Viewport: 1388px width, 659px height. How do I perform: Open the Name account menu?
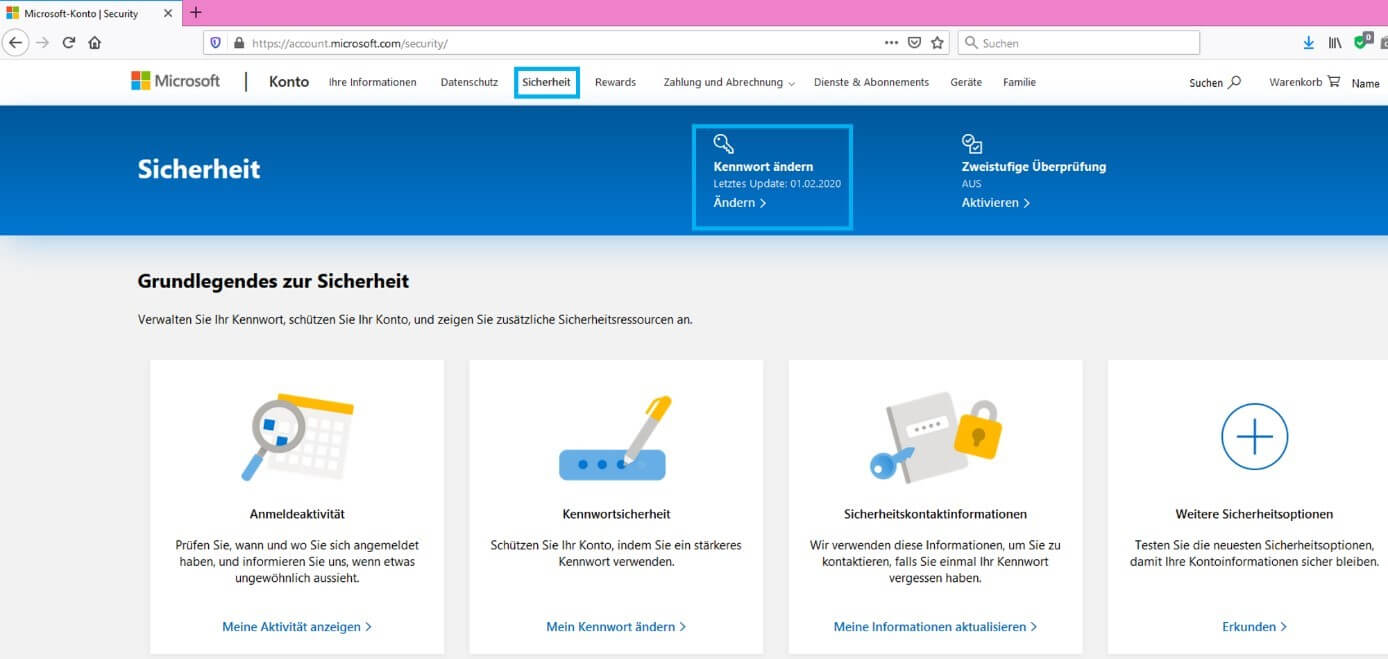[1365, 83]
